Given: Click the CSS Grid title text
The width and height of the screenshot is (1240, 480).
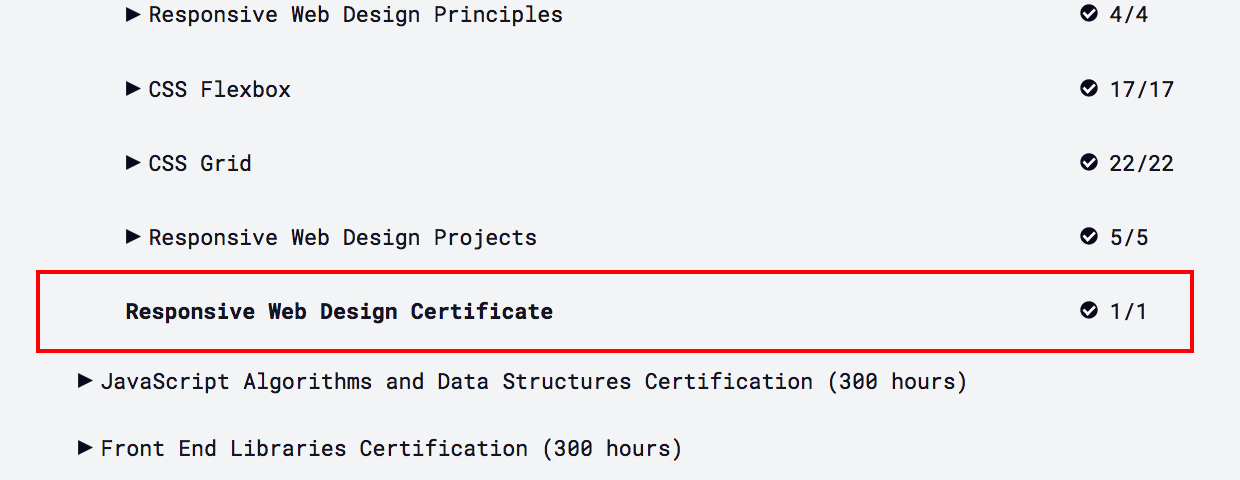Looking at the screenshot, I should pyautogui.click(x=200, y=164).
